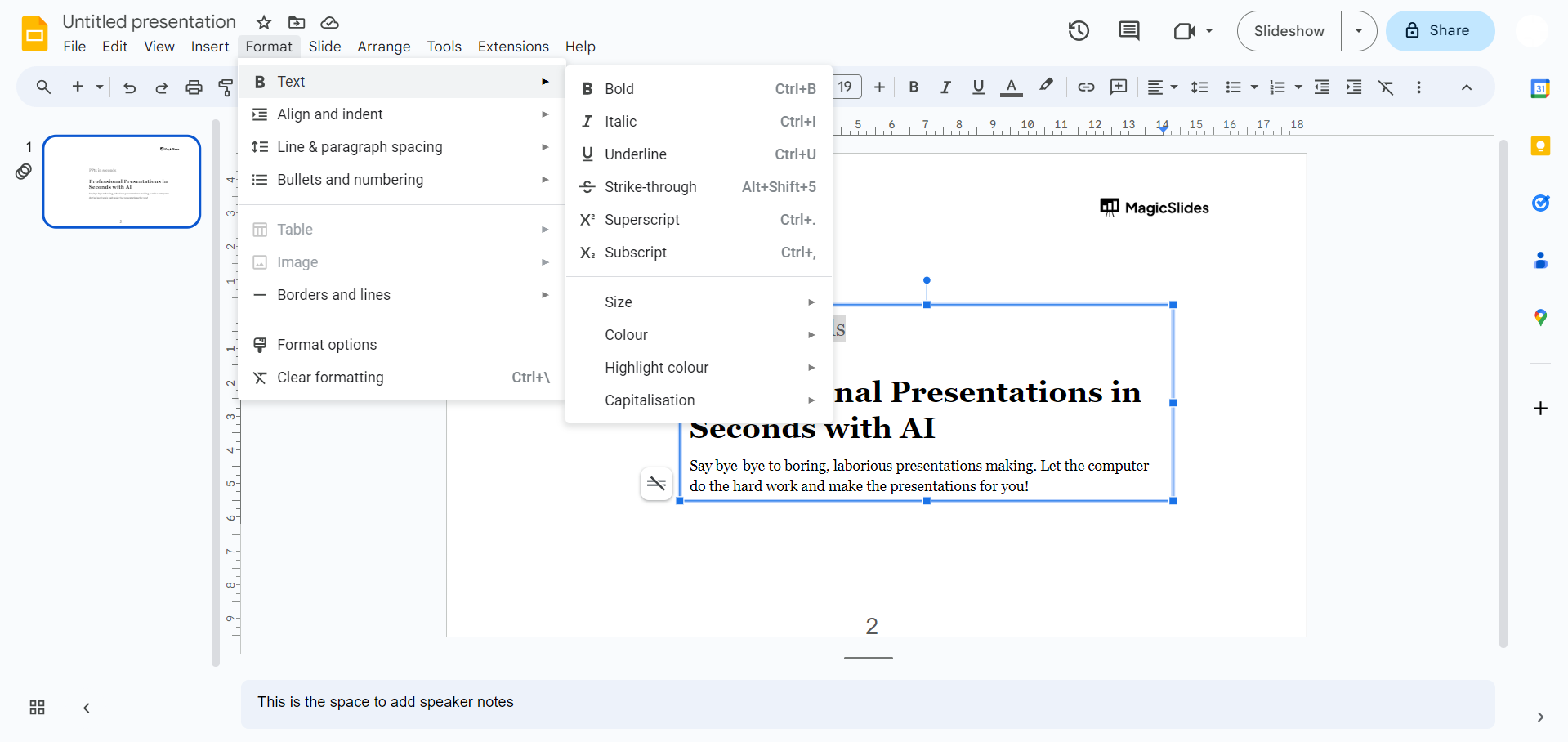Add a comment from toolbar
Screen dimensions: 1568x742
pos(1119,87)
